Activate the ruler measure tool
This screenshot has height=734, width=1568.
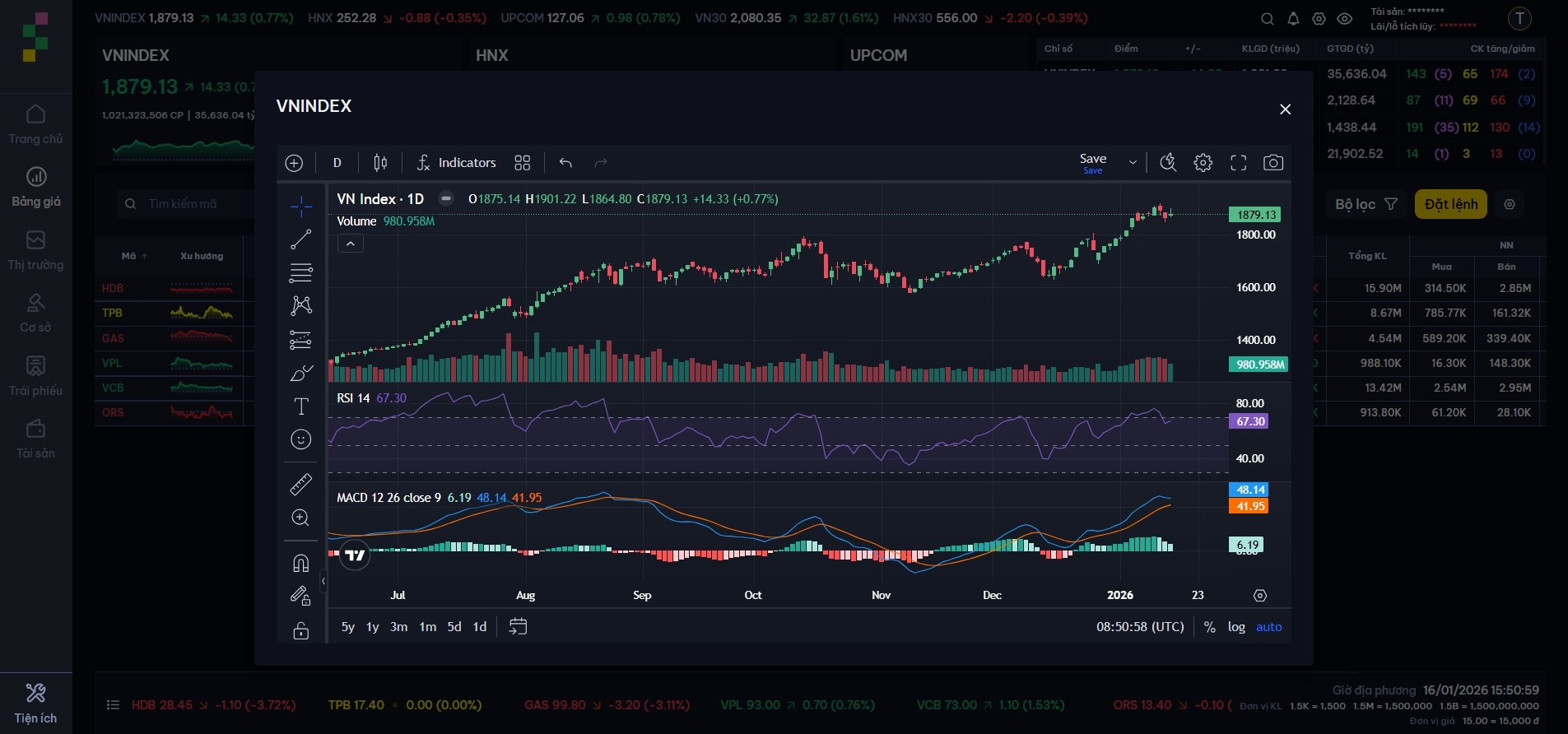(x=300, y=485)
